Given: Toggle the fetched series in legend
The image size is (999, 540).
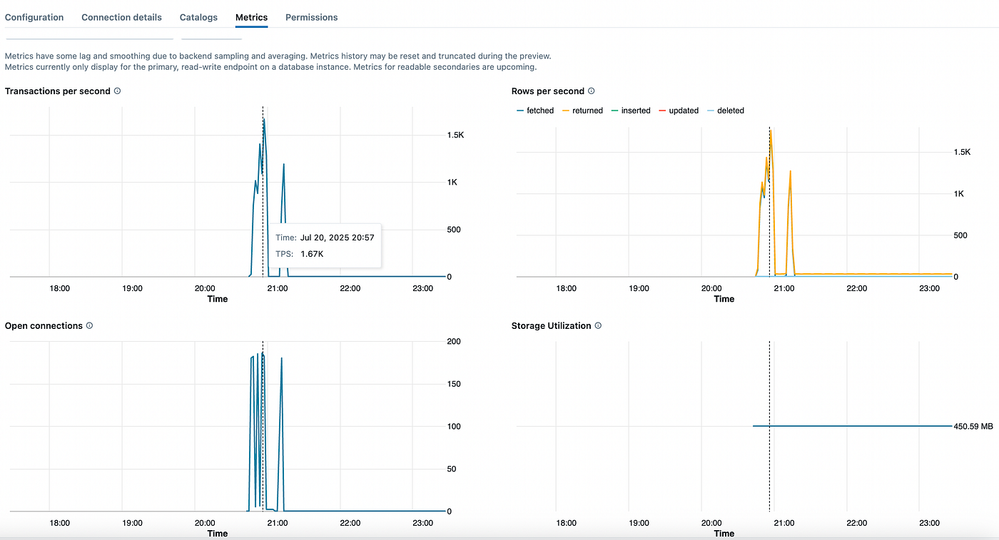Looking at the screenshot, I should tap(534, 111).
